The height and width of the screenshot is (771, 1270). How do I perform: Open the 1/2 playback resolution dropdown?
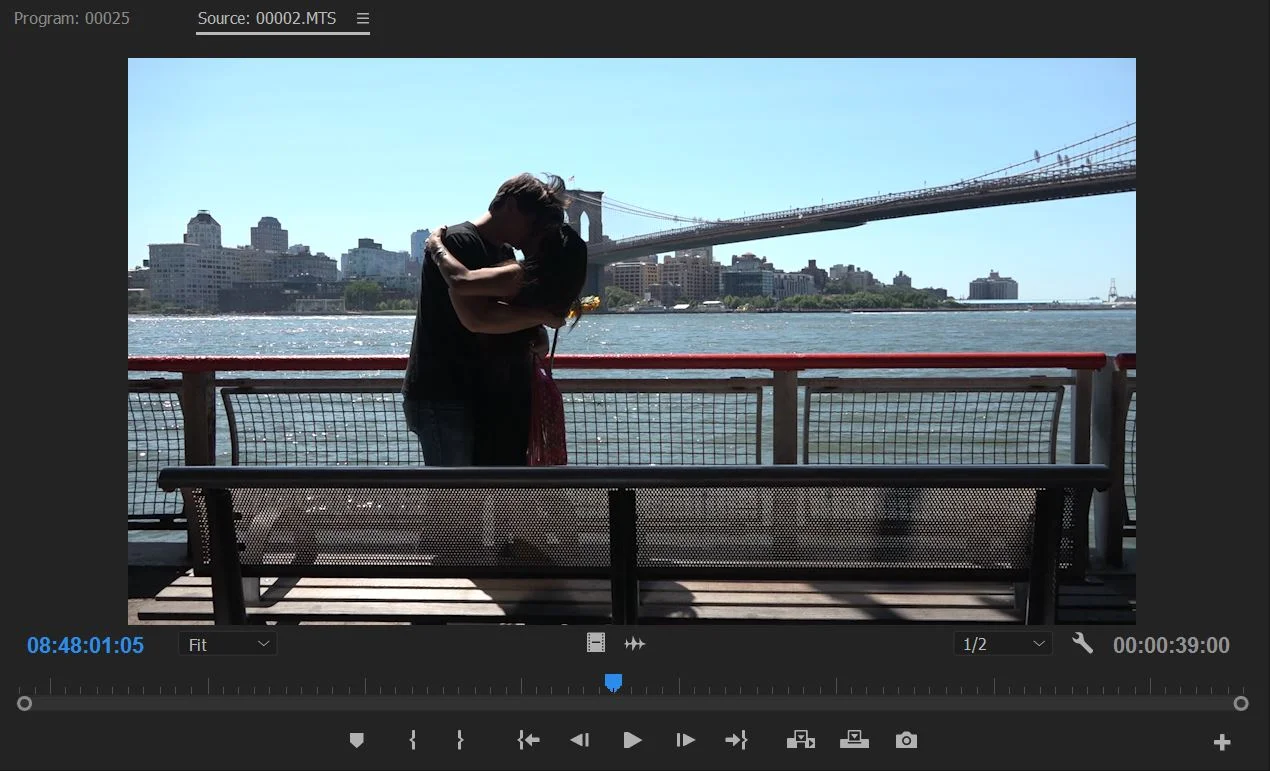tap(1002, 644)
